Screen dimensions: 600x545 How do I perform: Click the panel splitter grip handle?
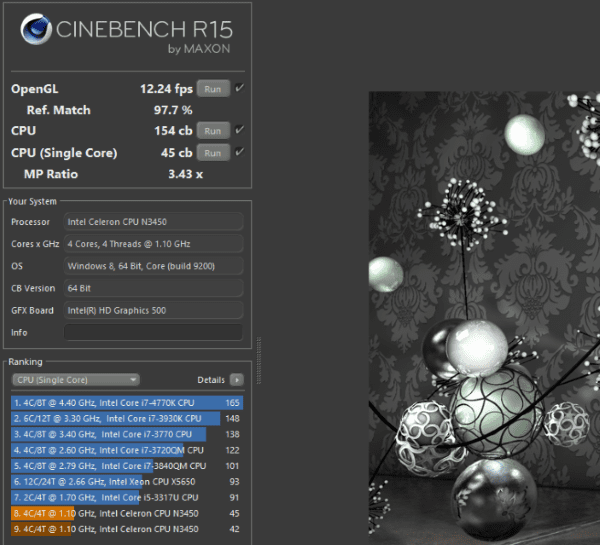259,361
